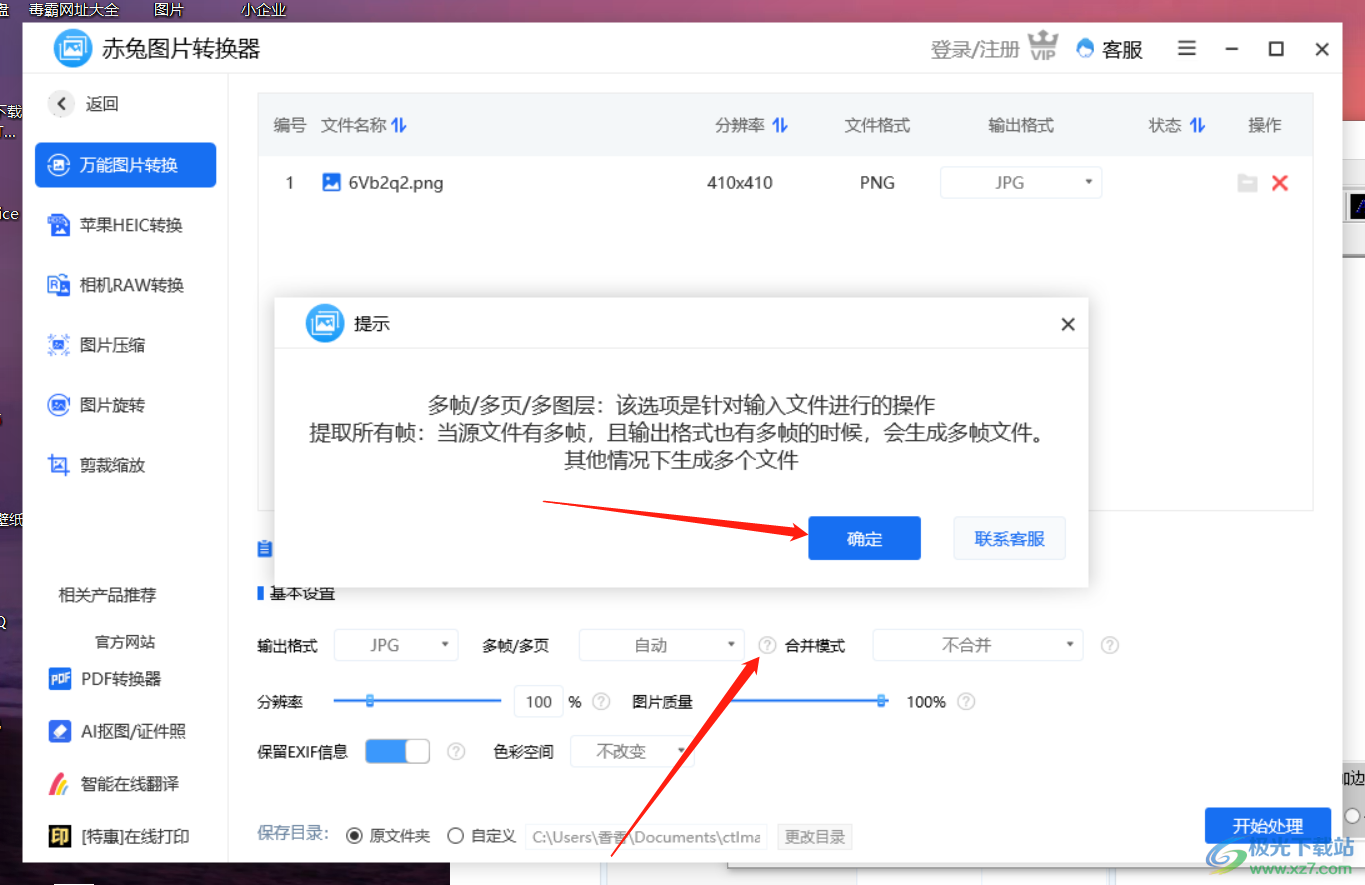Image resolution: width=1365 pixels, height=885 pixels.
Task: Click help icon next to 保留EXIF信息
Action: (456, 751)
